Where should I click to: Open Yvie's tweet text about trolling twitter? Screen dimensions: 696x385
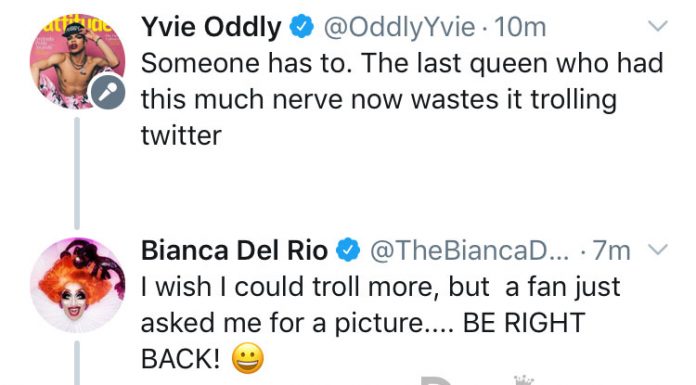click(x=402, y=99)
